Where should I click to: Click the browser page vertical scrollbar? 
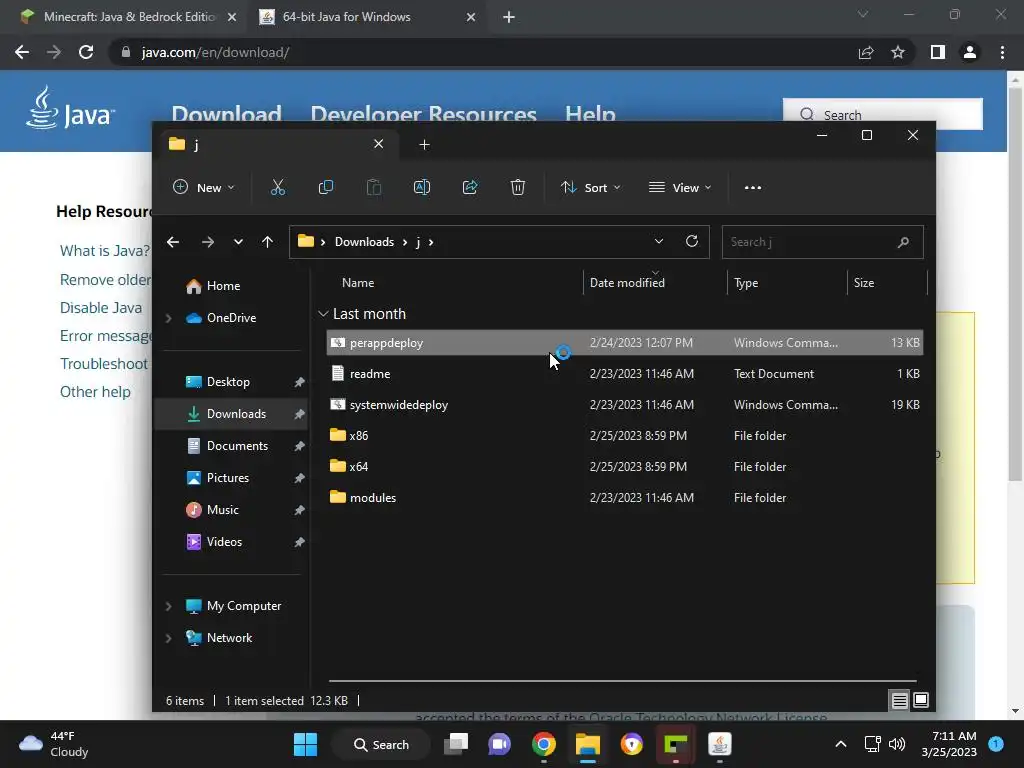pyautogui.click(x=1015, y=284)
